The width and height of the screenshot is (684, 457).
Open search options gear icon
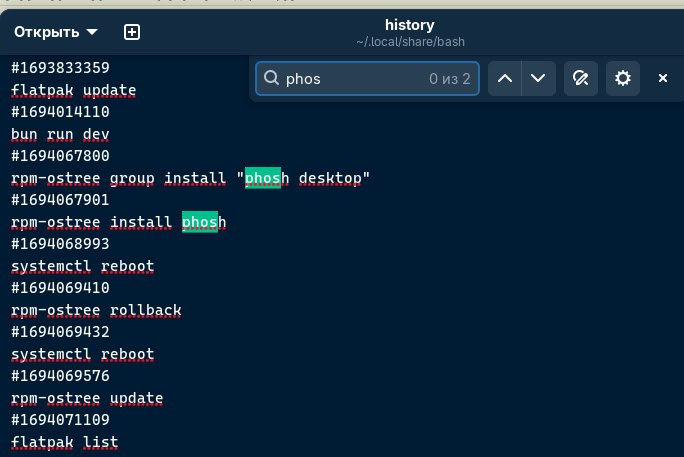[622, 78]
